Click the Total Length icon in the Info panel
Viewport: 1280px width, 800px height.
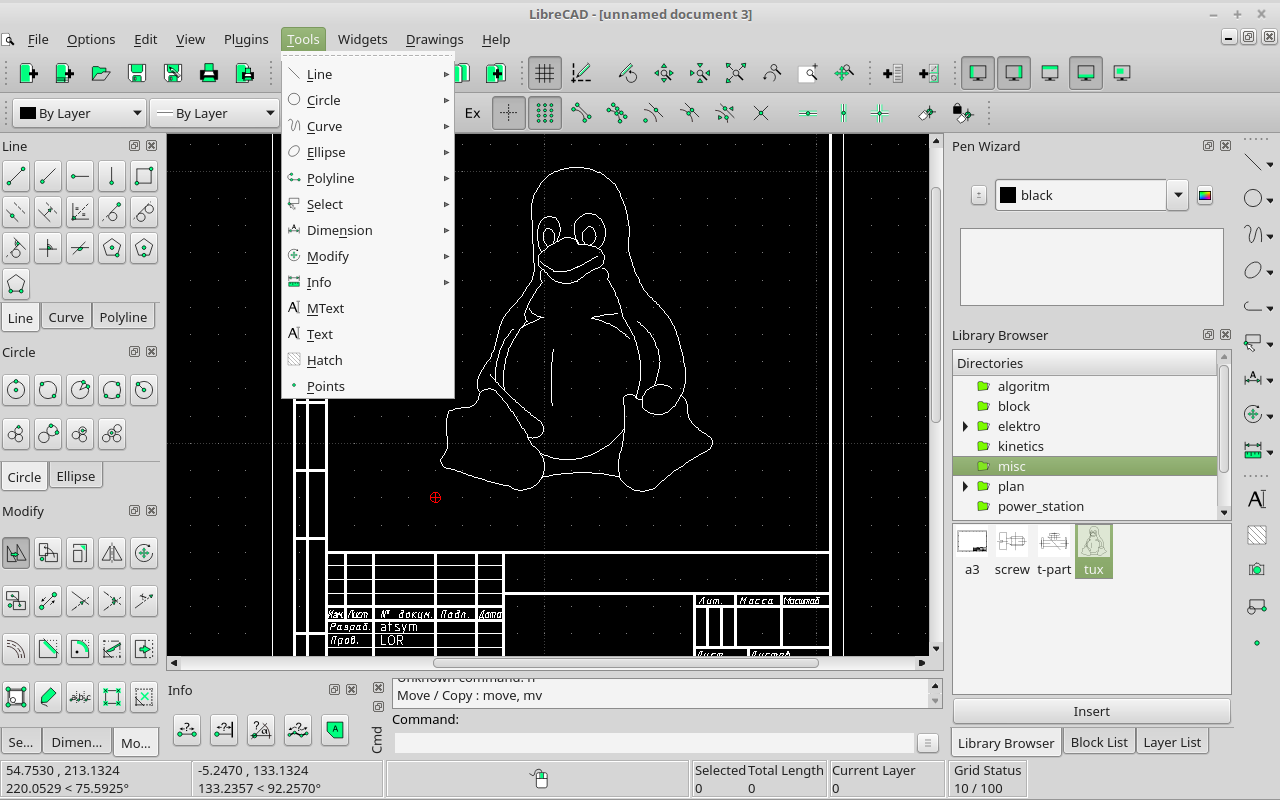pyautogui.click(x=298, y=730)
